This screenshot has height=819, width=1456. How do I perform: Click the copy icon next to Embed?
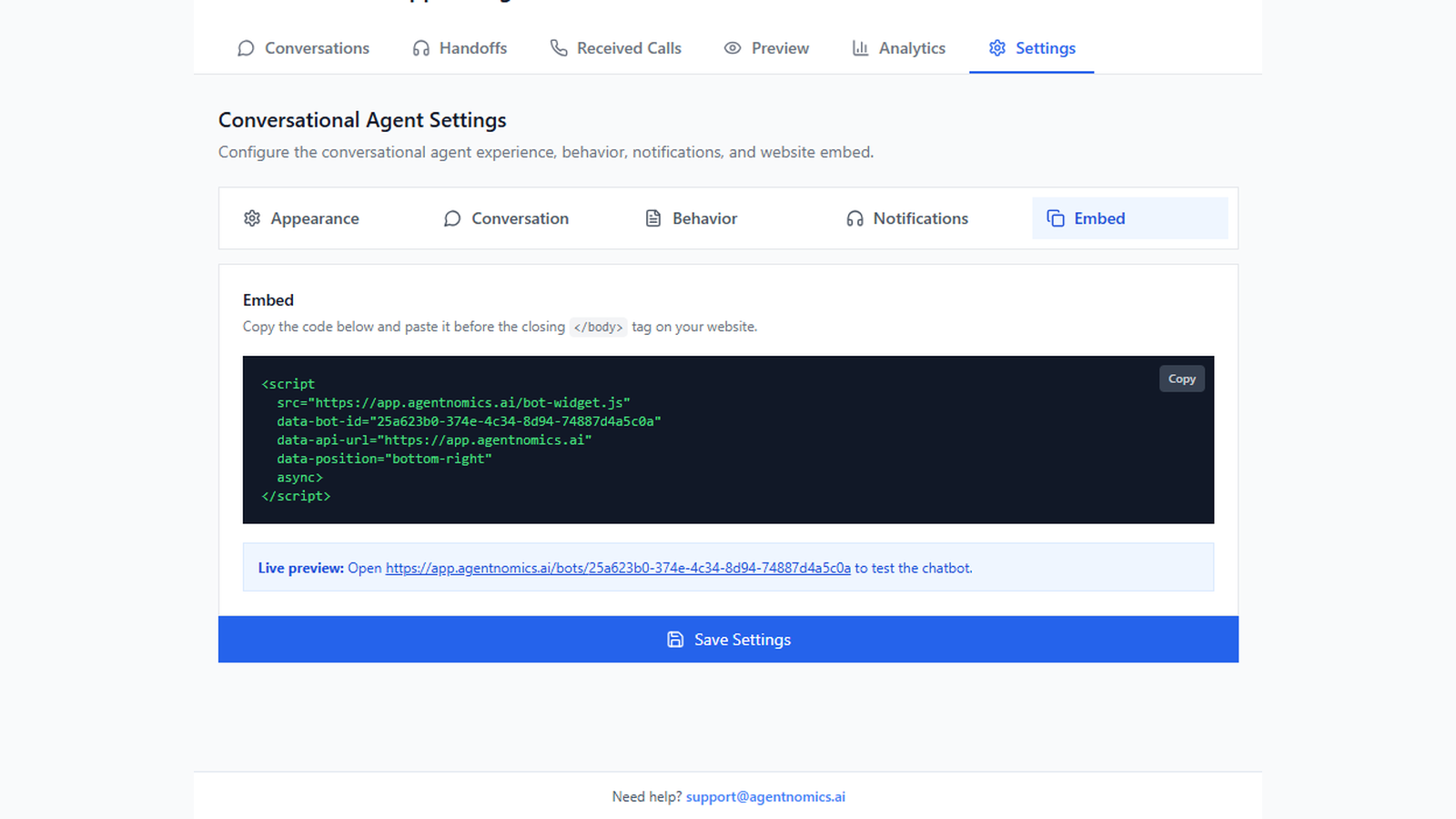(x=1056, y=218)
